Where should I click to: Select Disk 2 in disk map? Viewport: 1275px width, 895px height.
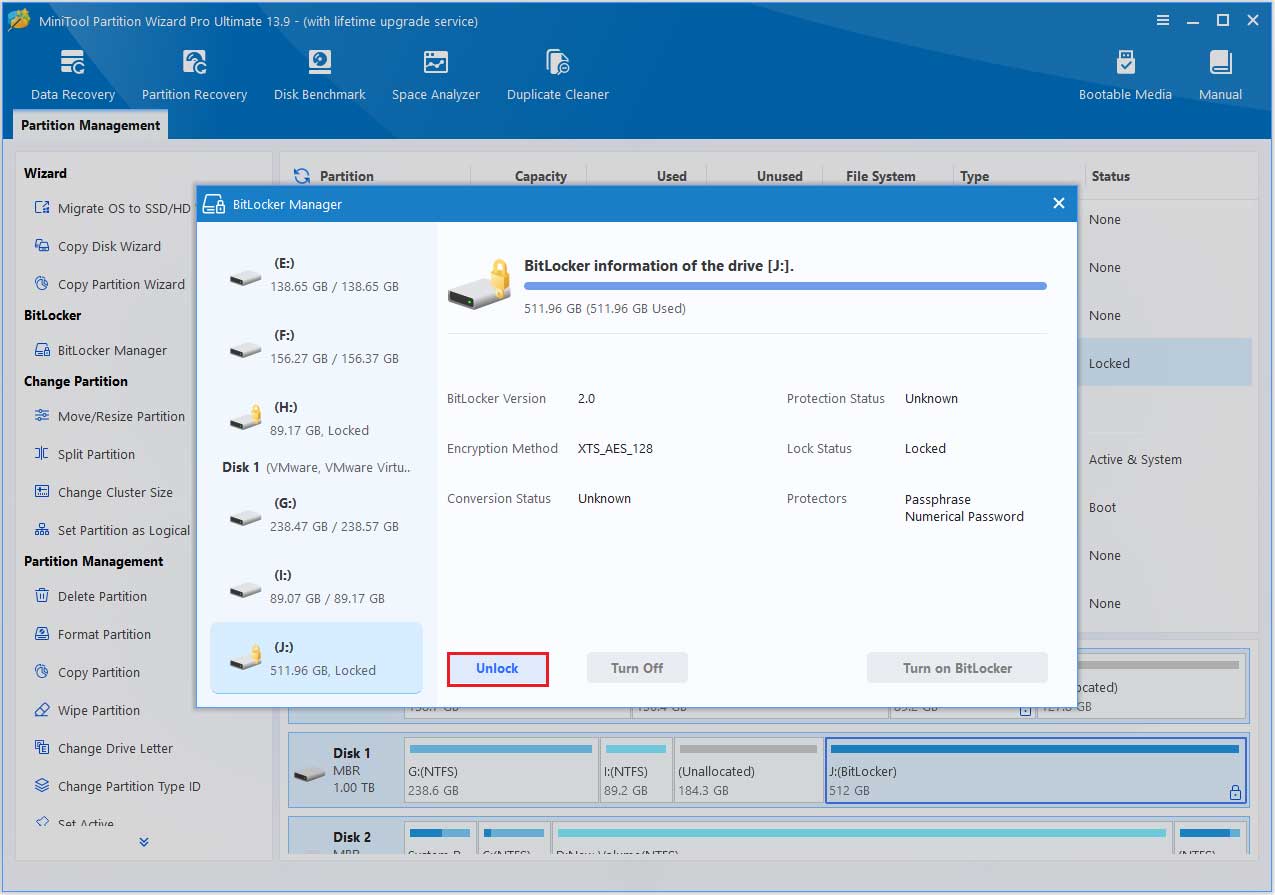[346, 837]
